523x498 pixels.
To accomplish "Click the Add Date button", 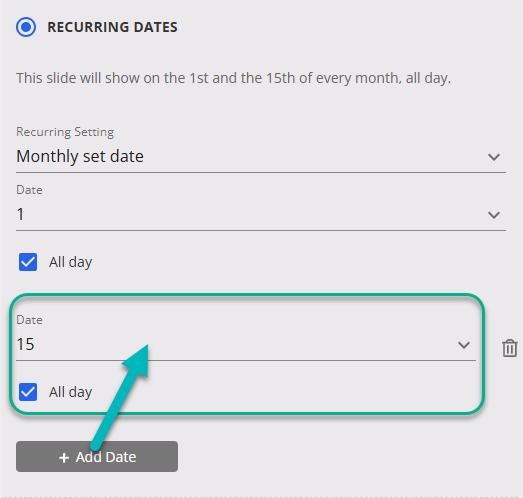I will click(97, 457).
